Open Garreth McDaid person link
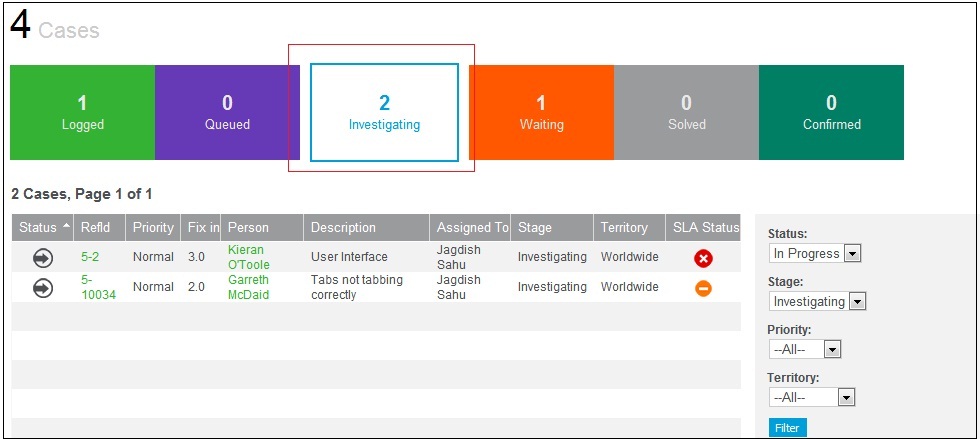This screenshot has height=439, width=980. click(248, 287)
